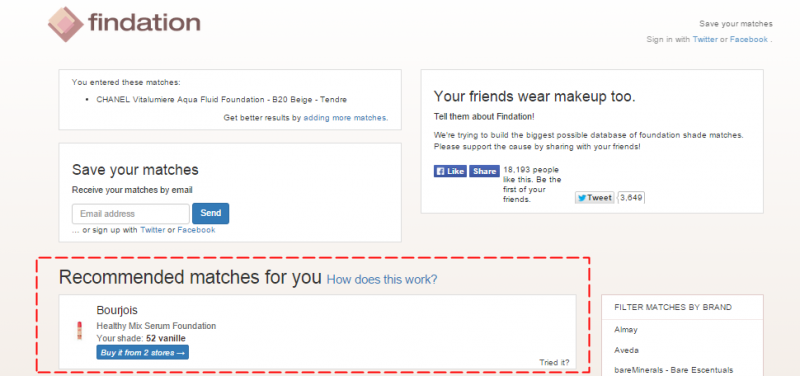800x376 pixels.
Task: Focus the Email address input field
Action: coord(131,214)
